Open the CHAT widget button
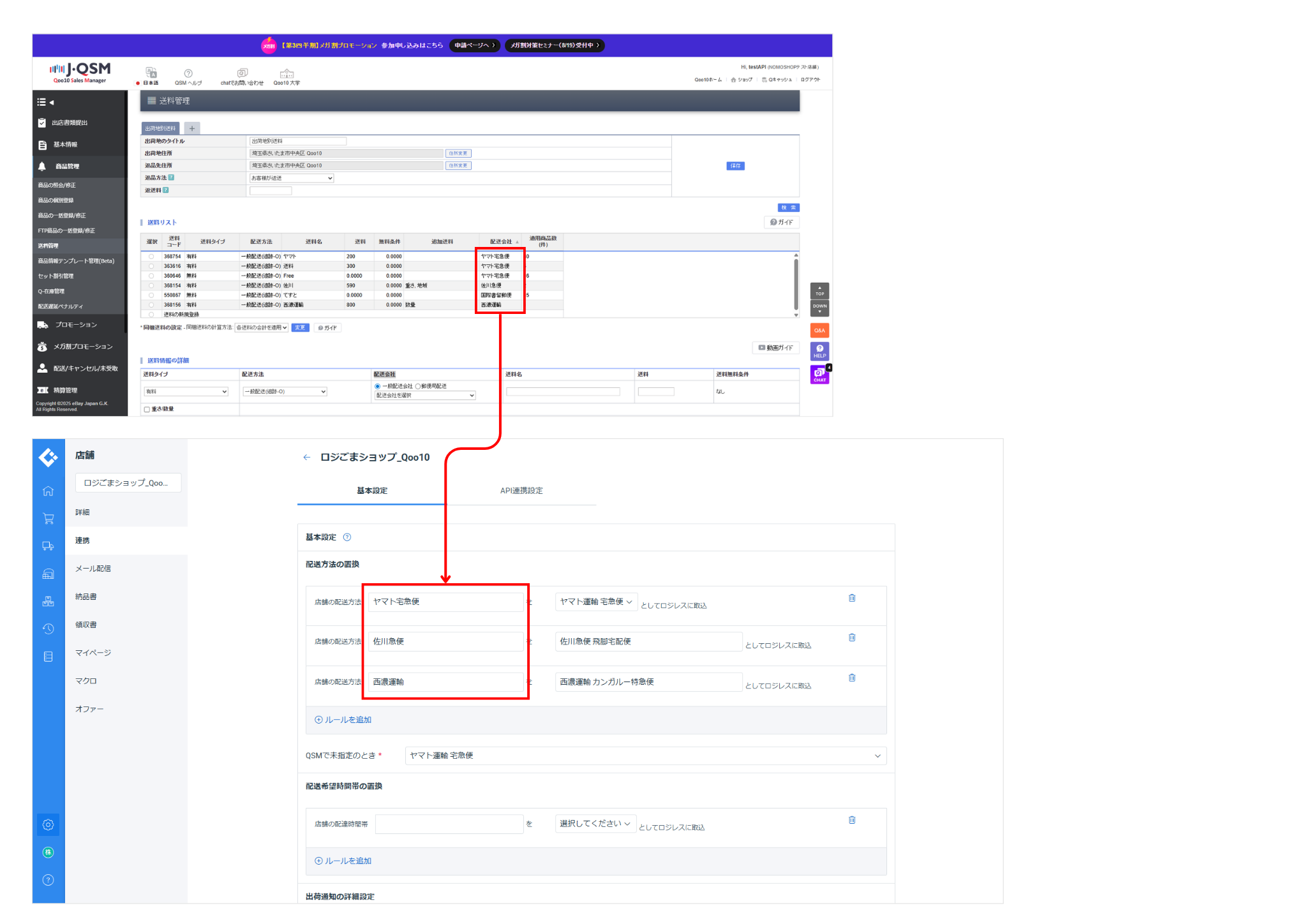 click(819, 375)
